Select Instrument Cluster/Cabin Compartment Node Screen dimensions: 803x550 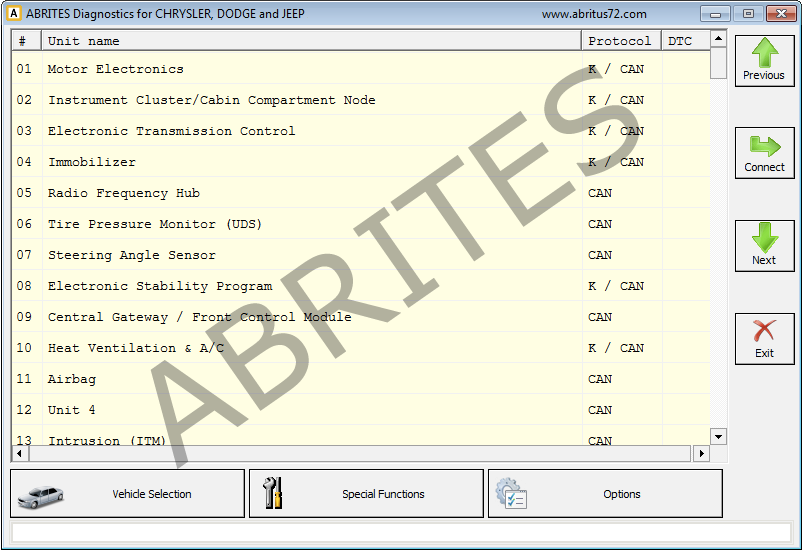click(x=361, y=100)
